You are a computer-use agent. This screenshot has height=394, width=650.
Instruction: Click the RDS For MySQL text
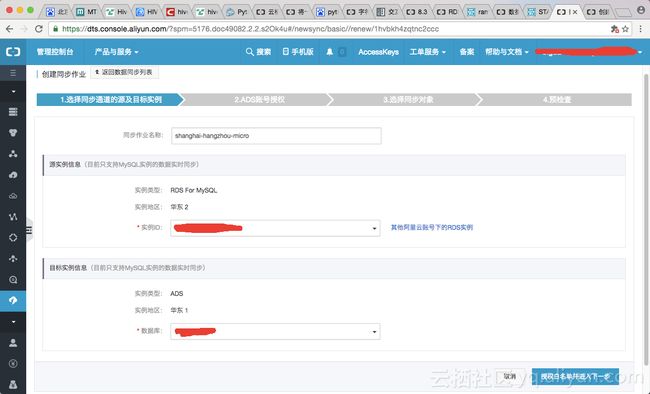point(194,190)
